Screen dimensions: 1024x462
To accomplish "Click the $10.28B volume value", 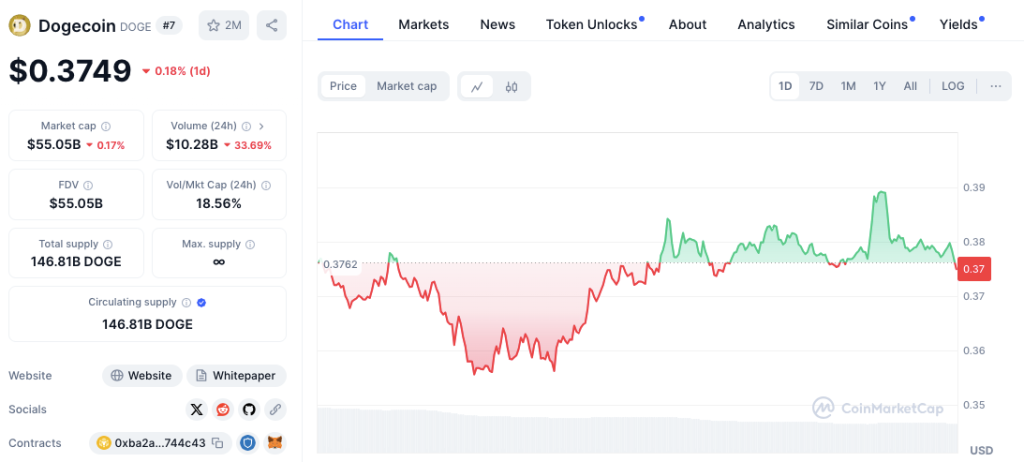I will (192, 145).
